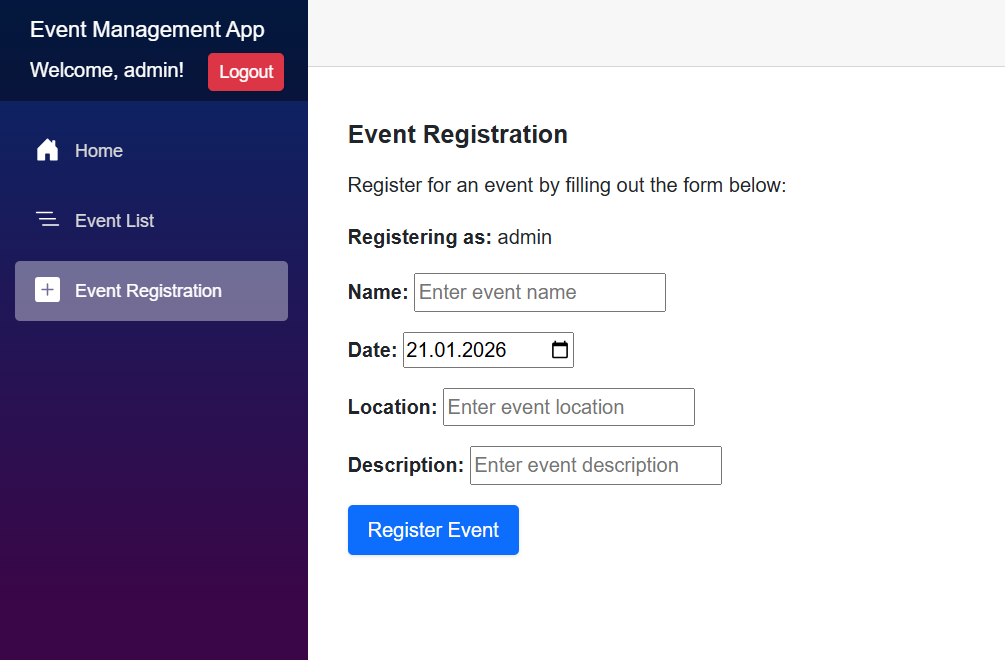Click the Welcome, admin! greeting text
The width and height of the screenshot is (1005, 660).
point(106,71)
